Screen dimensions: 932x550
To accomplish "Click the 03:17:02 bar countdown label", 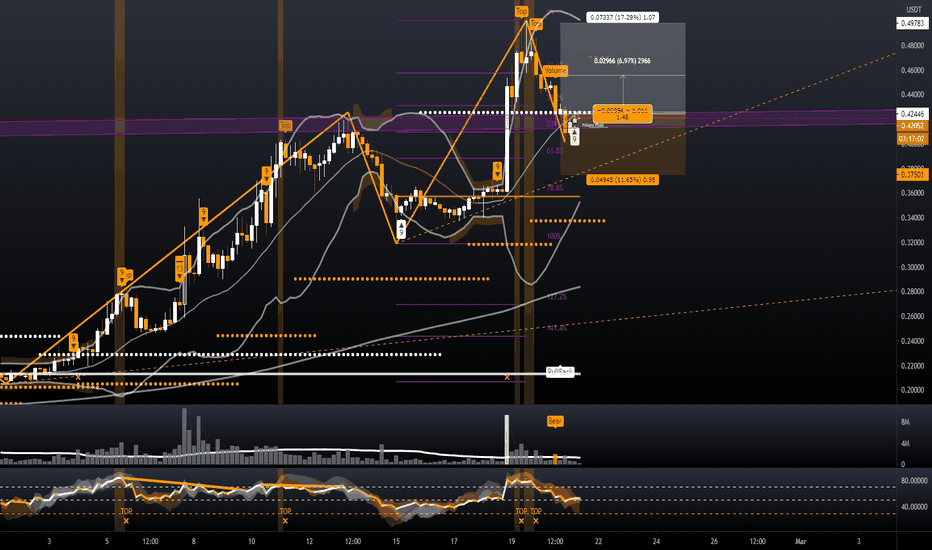I will (x=912, y=139).
